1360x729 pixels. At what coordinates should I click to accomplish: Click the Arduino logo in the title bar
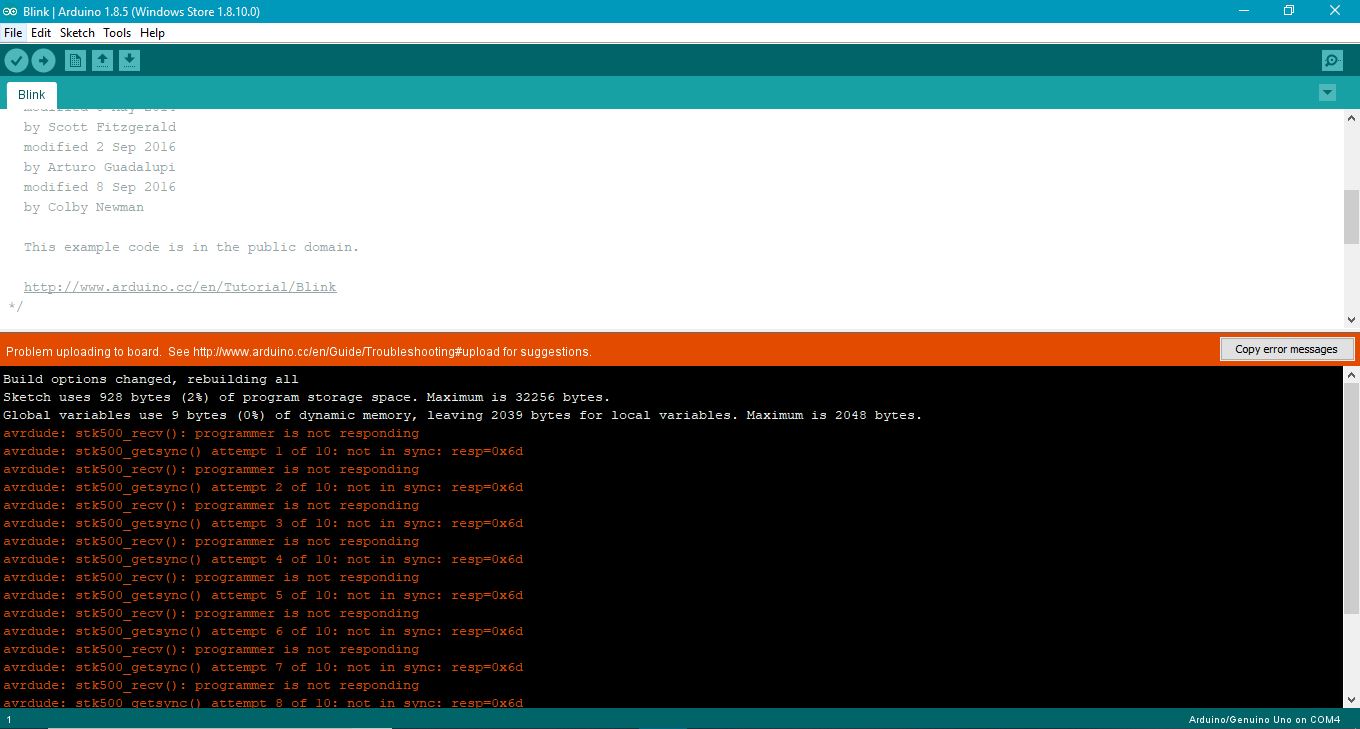(x=11, y=11)
